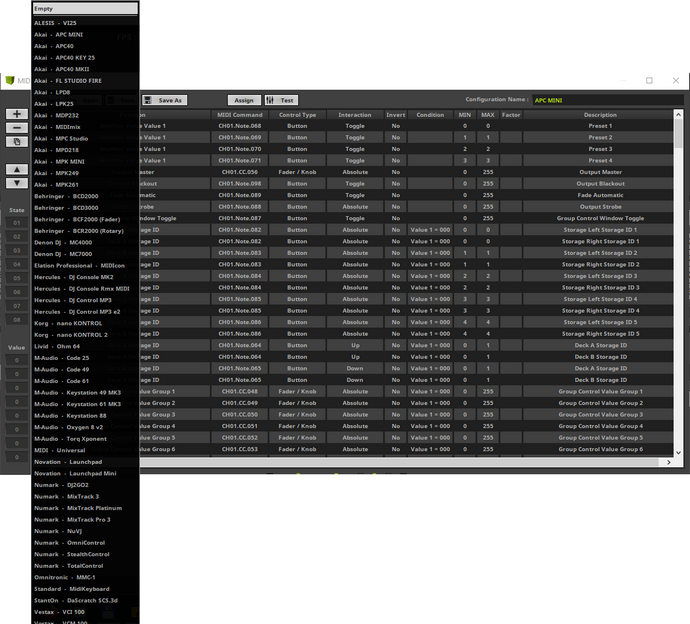The height and width of the screenshot is (624, 690).
Task: Select Novation - Launchpad Mini entry
Action: click(85, 474)
